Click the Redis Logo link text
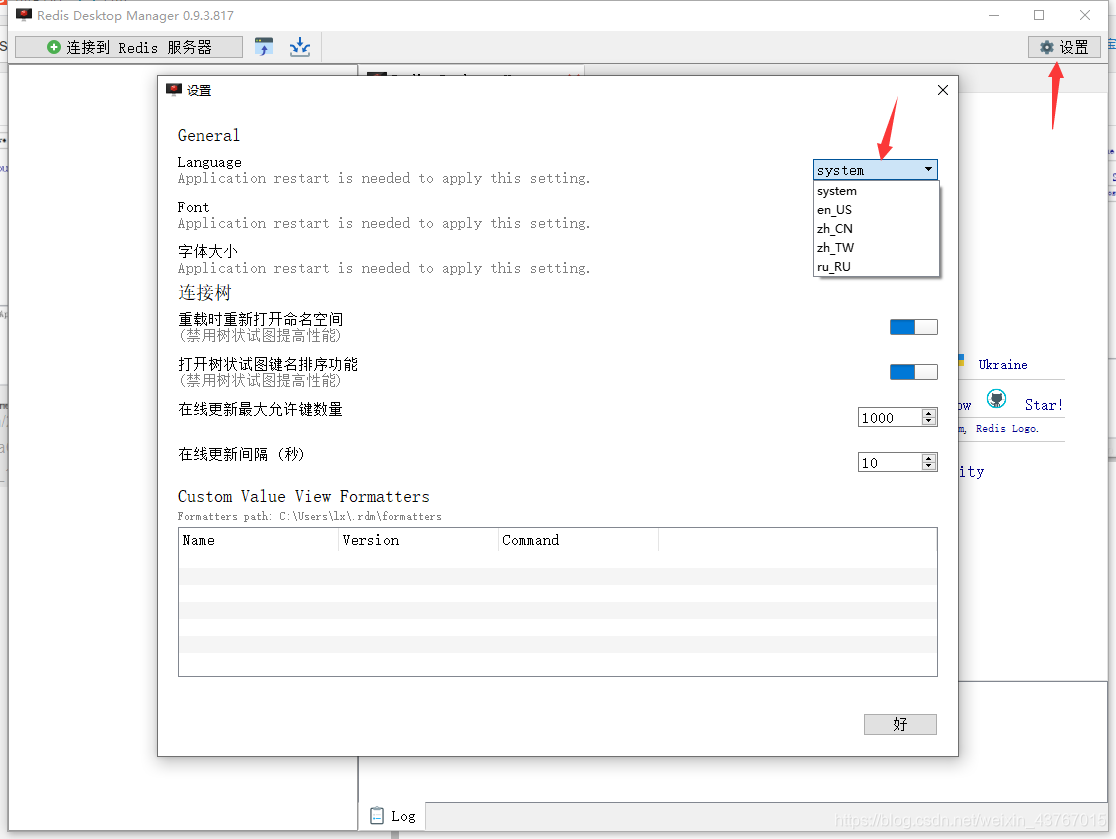The height and width of the screenshot is (839, 1116). click(1006, 428)
